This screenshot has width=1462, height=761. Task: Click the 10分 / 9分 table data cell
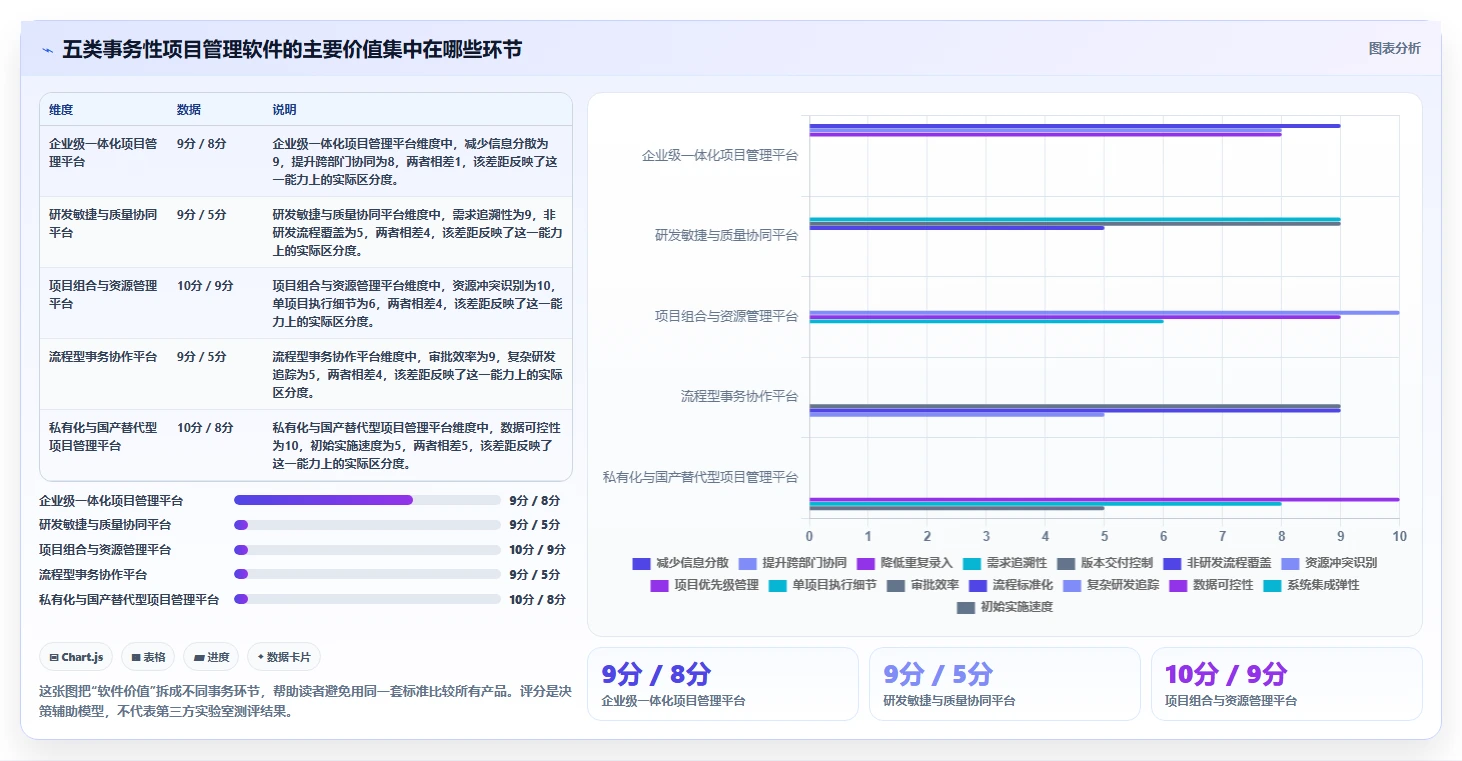[x=205, y=286]
